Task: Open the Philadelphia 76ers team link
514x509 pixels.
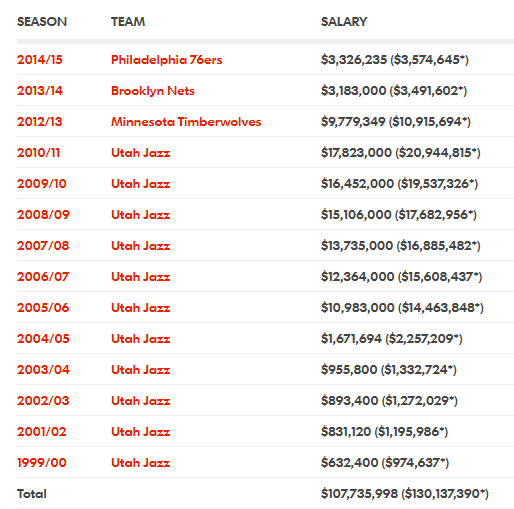Action: [166, 60]
